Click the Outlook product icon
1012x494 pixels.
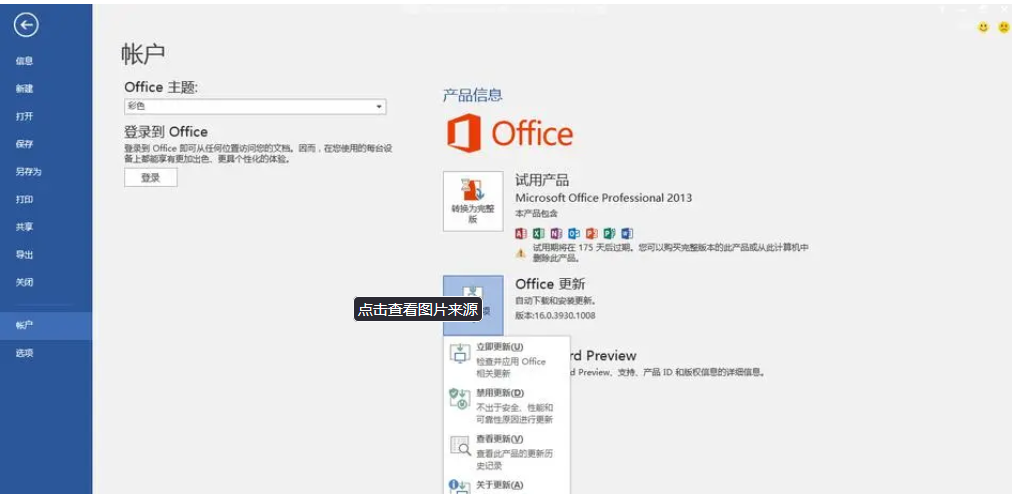574,234
